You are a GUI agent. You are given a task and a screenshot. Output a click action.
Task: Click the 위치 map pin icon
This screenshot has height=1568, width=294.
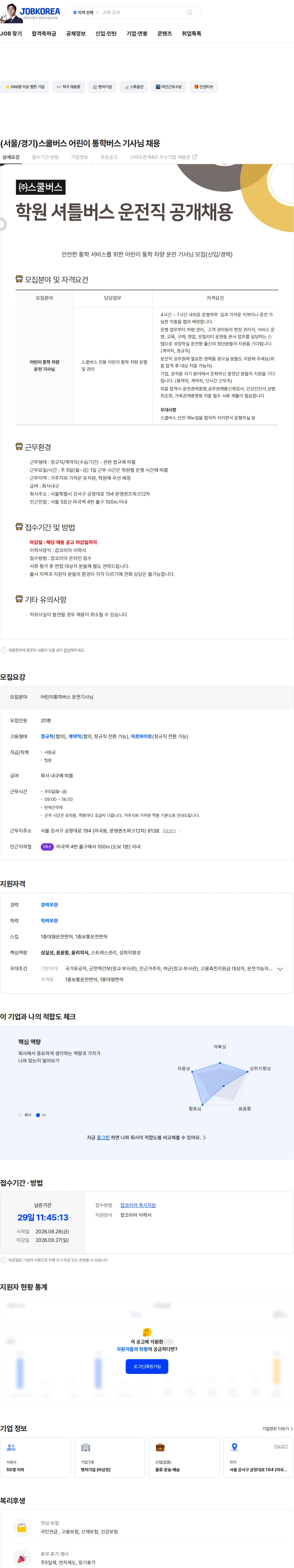pyautogui.click(x=234, y=1447)
